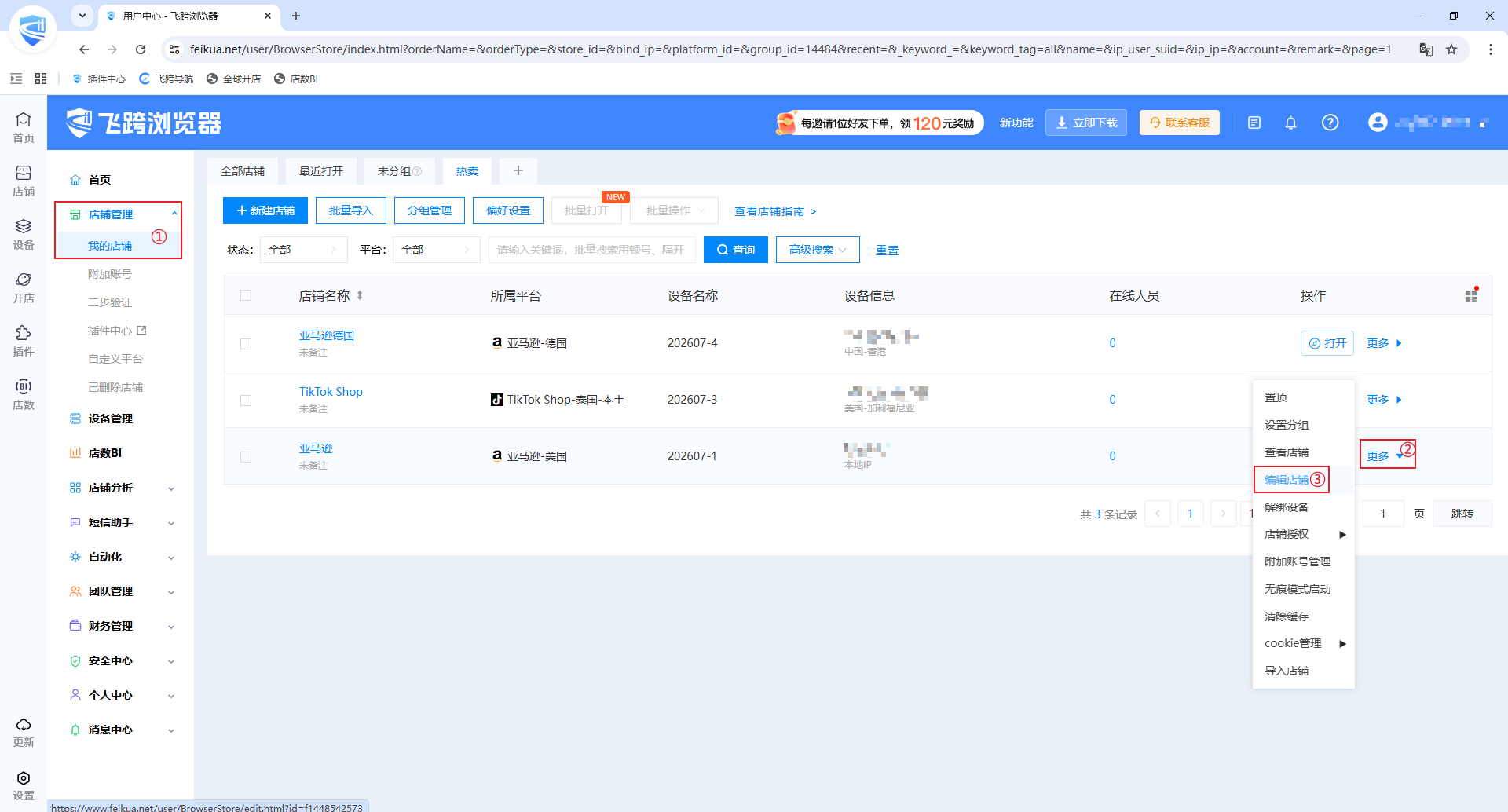Click the 立即下载 button
Viewport: 1508px width, 812px height.
(x=1086, y=123)
